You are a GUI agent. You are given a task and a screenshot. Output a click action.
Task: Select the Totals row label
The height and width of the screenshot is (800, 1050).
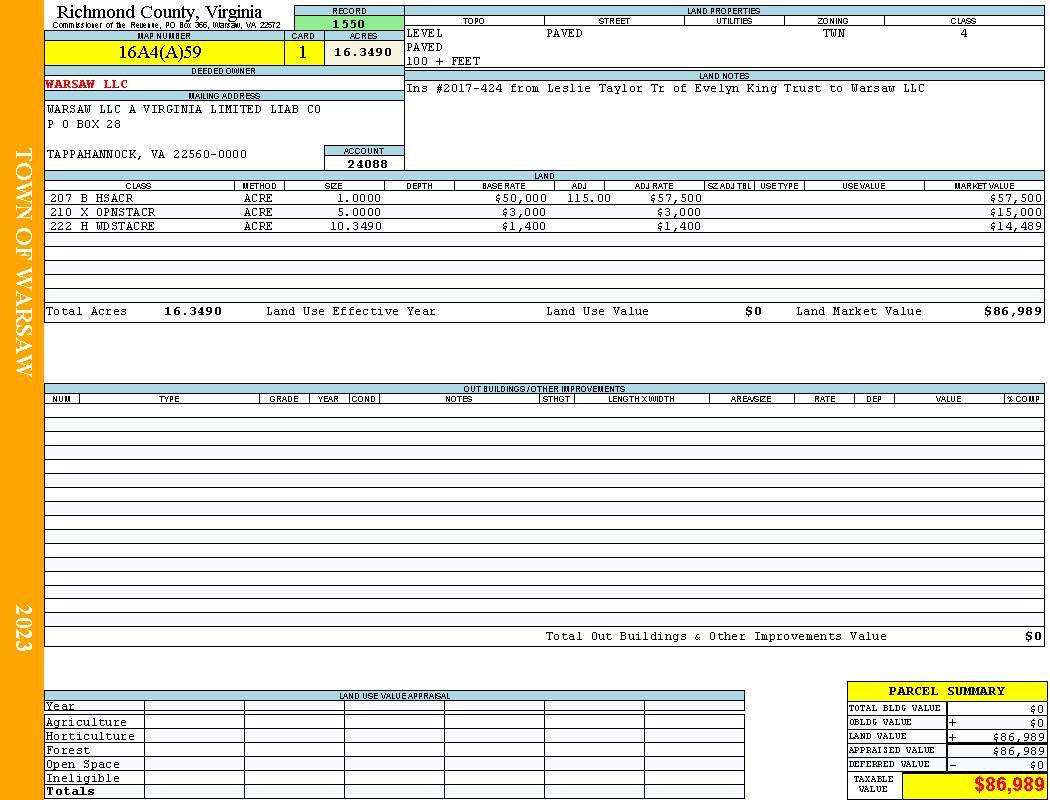pos(70,791)
